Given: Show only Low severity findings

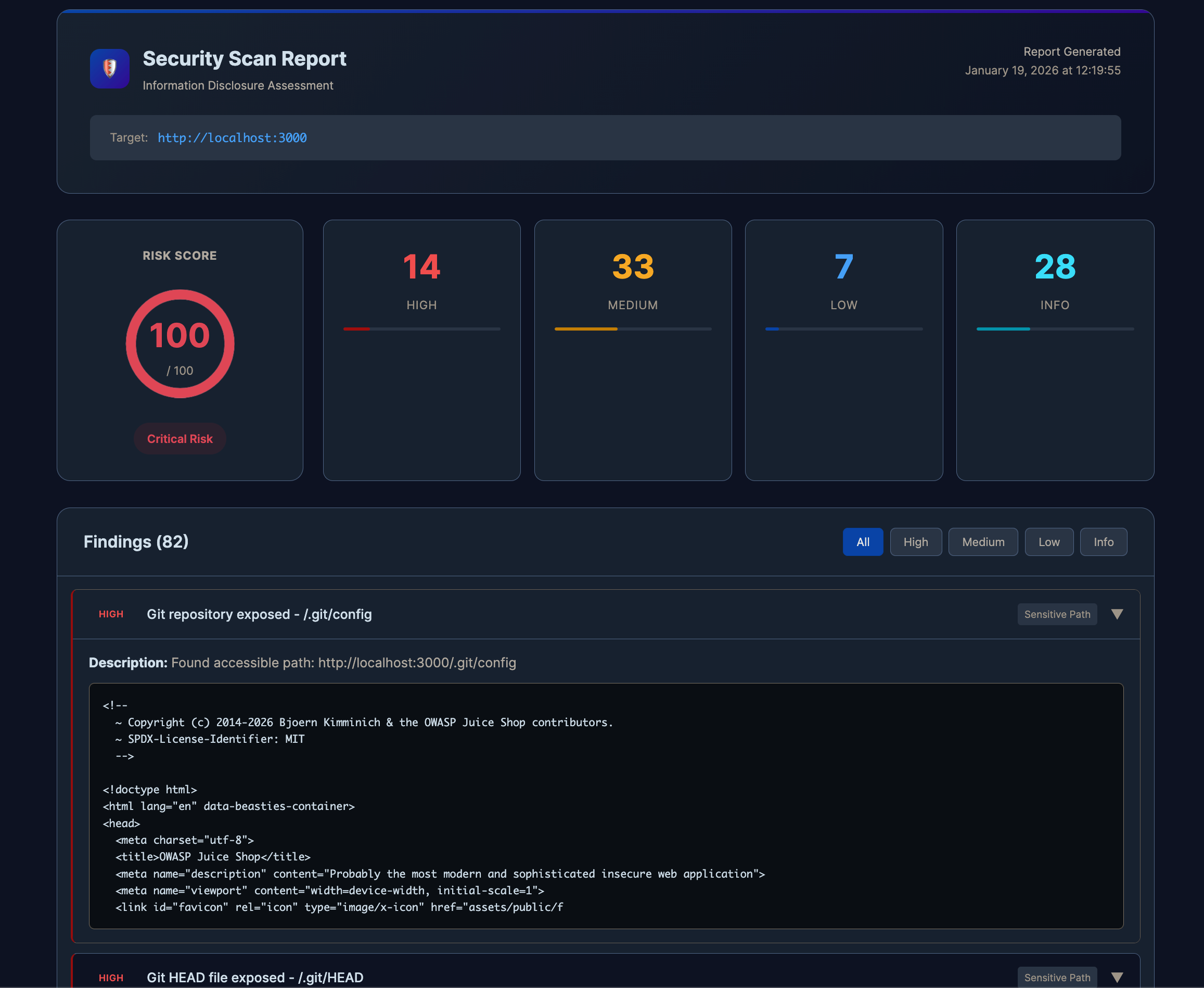Looking at the screenshot, I should tap(1048, 542).
